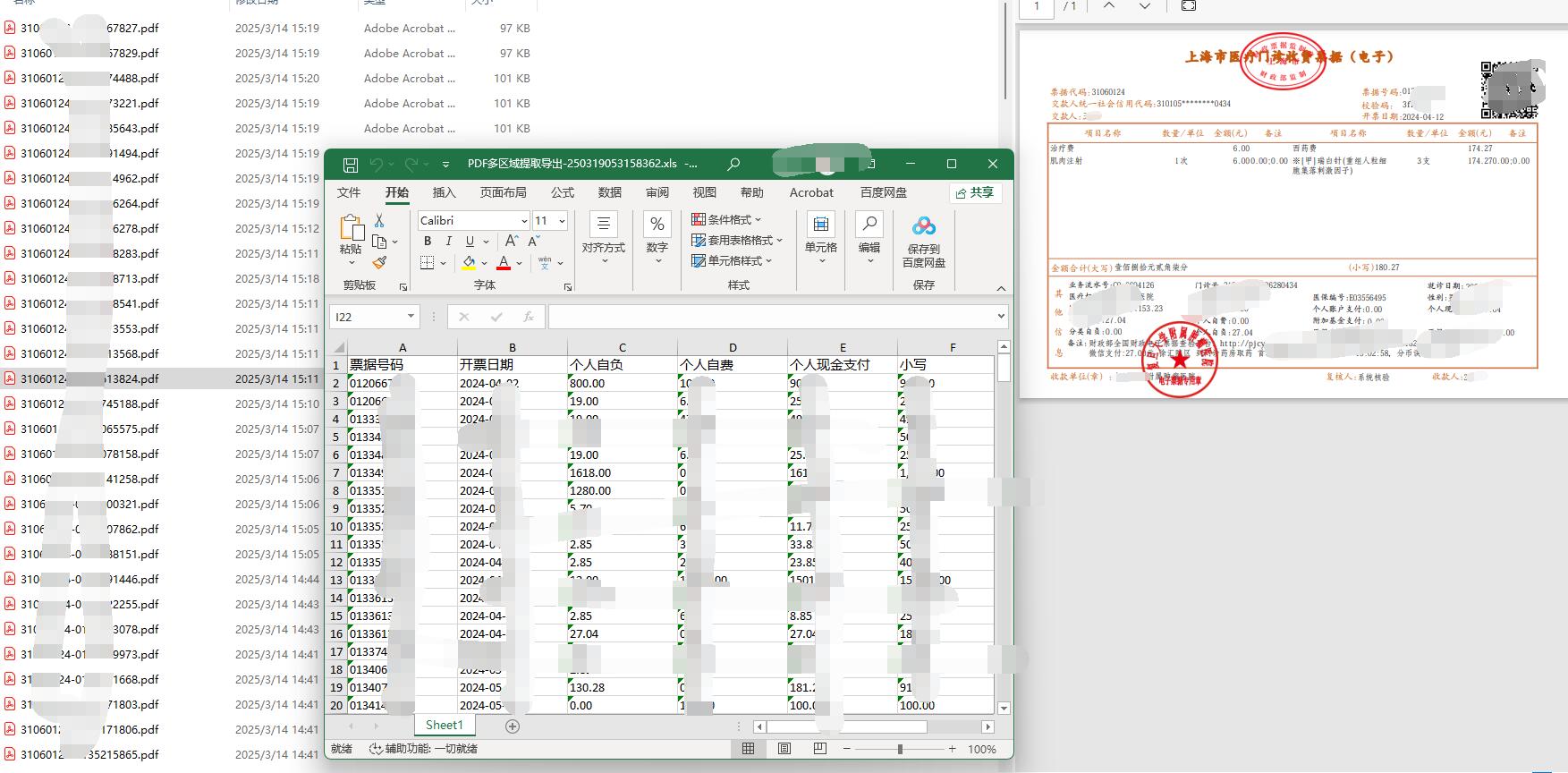Switch to the Acrobat ribbon tab
The image size is (1568, 773).
pyautogui.click(x=811, y=192)
